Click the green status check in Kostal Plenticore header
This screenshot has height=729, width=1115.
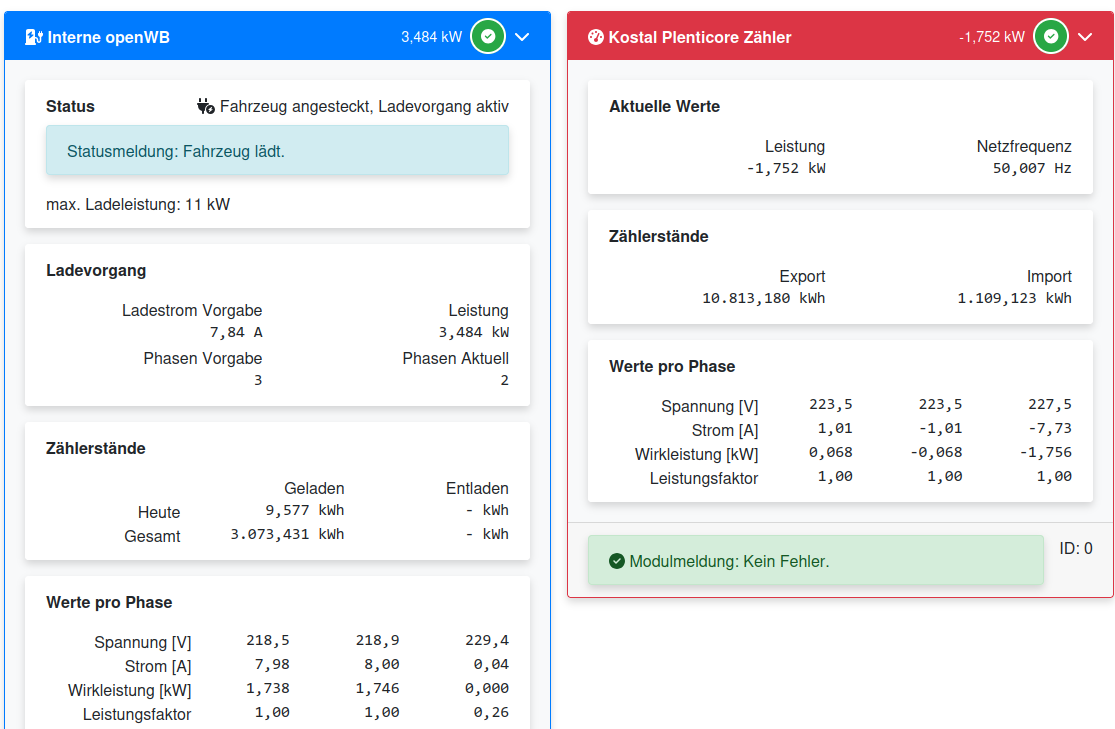(x=1051, y=36)
